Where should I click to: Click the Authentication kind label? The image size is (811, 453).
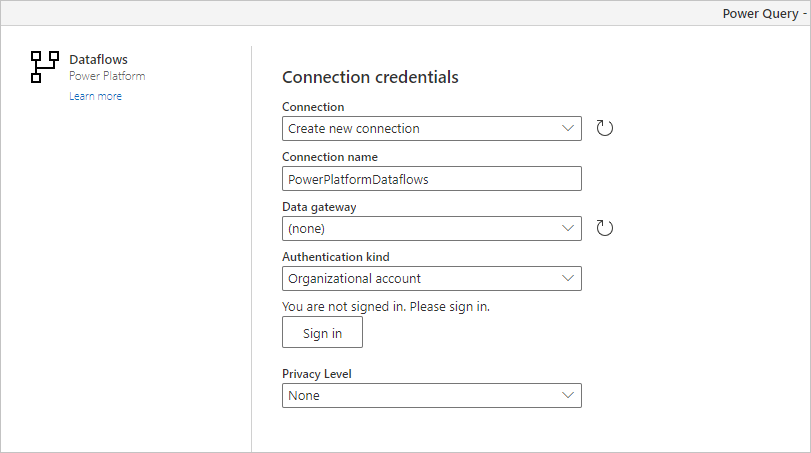coord(335,257)
